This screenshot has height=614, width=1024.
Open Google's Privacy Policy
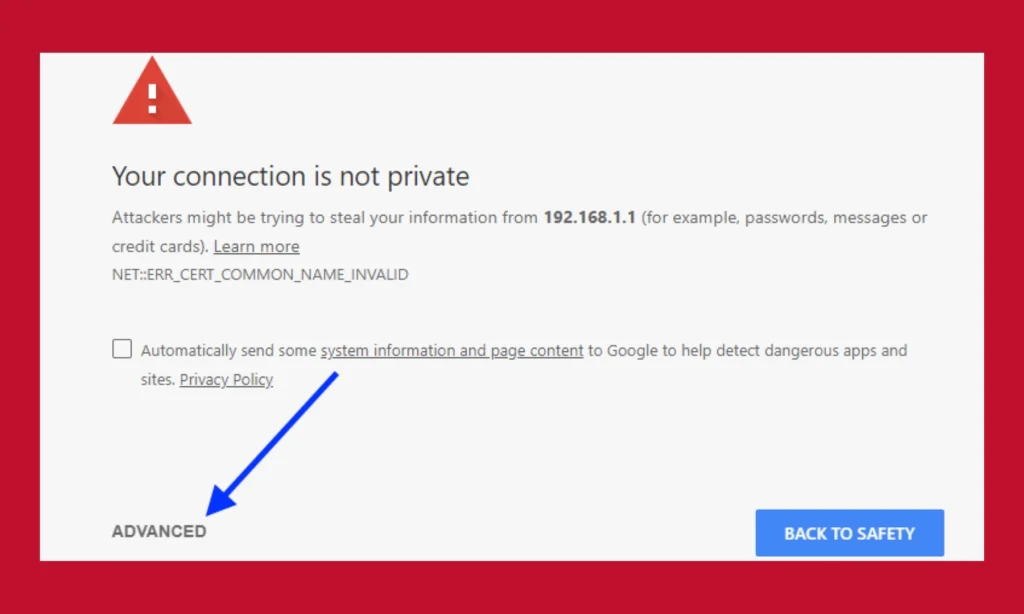226,379
